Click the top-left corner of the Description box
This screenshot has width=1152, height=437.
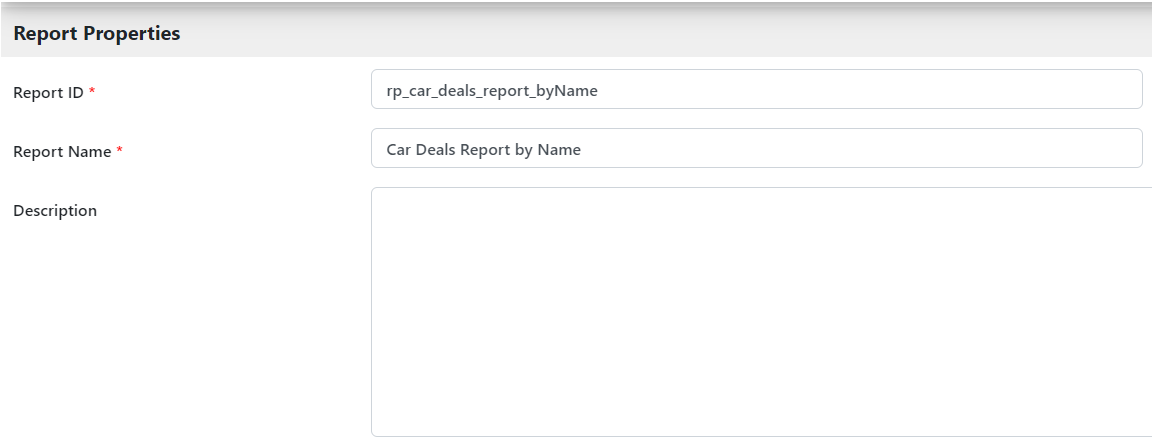(x=382, y=197)
